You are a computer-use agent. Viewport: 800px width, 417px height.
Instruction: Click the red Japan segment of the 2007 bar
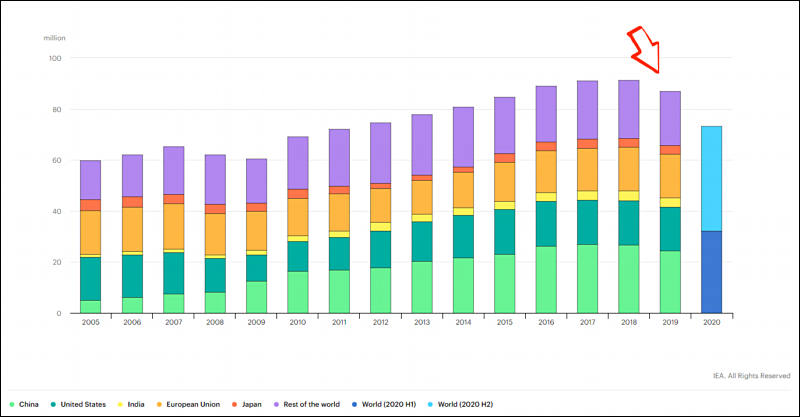pyautogui.click(x=173, y=199)
